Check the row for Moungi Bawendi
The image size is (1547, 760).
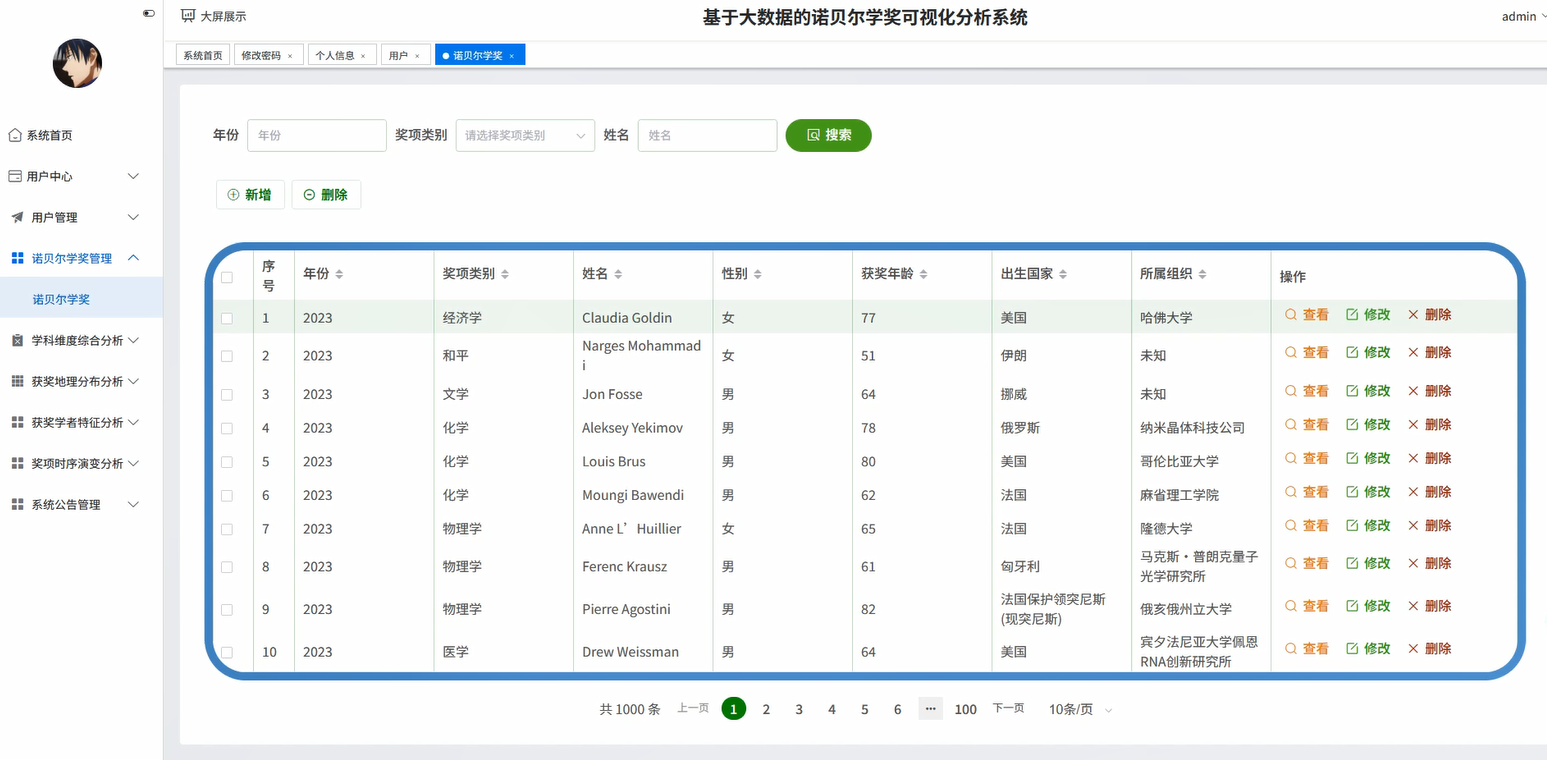[x=227, y=496]
